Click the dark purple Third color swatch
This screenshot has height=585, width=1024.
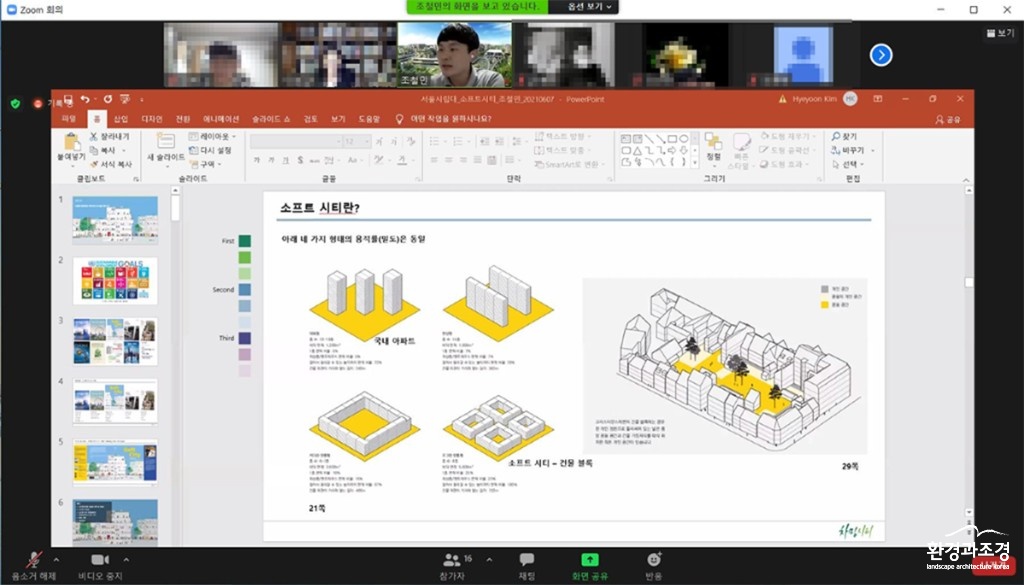tap(245, 338)
